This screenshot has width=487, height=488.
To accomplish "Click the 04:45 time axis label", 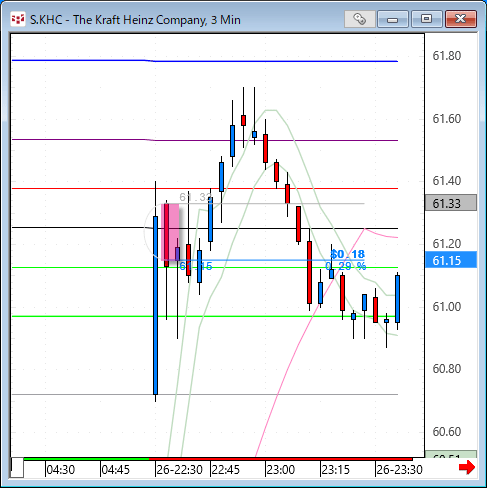I will [116, 470].
